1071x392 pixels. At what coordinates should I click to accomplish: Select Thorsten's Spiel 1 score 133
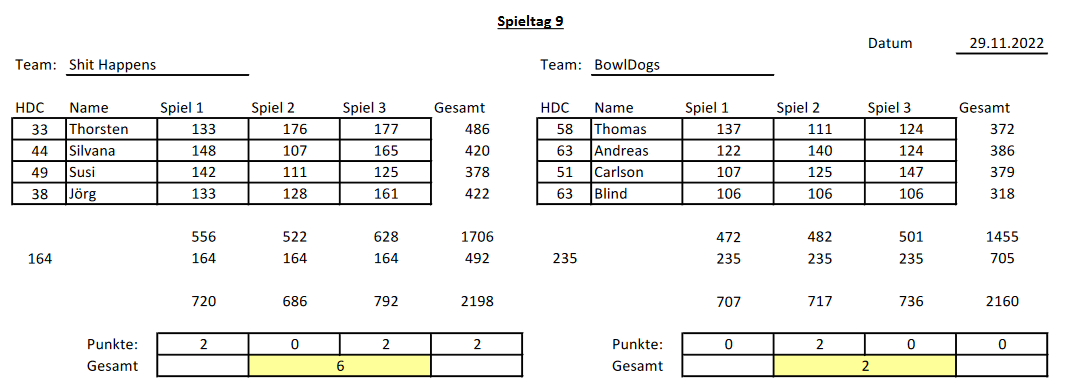coord(203,129)
